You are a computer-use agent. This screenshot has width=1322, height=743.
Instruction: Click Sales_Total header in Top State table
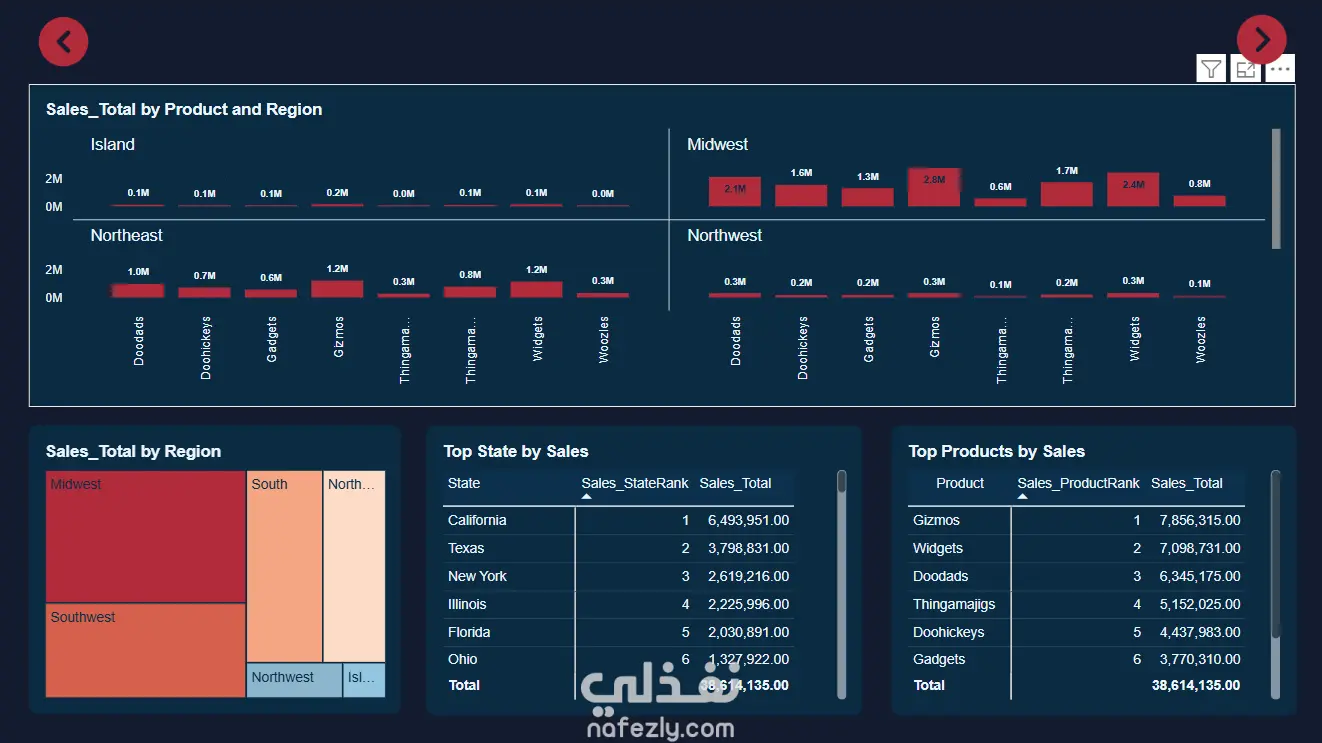pyautogui.click(x=735, y=483)
